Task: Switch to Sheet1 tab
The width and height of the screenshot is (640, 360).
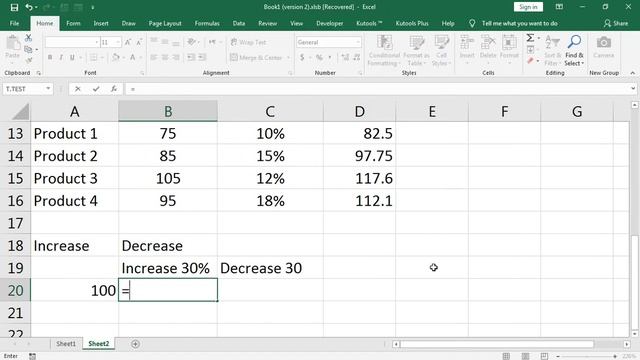Action: tap(66, 344)
